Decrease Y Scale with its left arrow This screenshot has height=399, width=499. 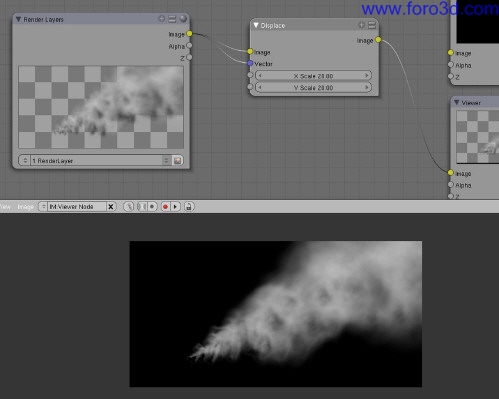(260, 88)
